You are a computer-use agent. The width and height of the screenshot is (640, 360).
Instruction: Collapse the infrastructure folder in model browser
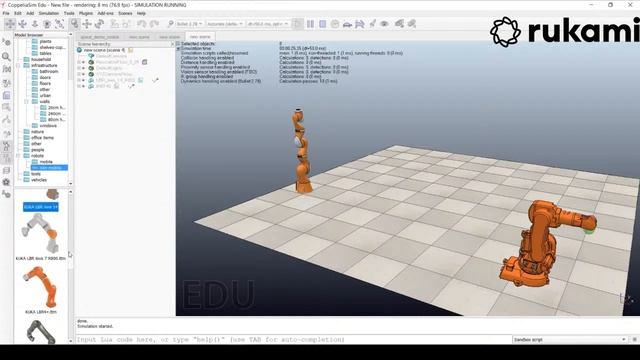18,65
